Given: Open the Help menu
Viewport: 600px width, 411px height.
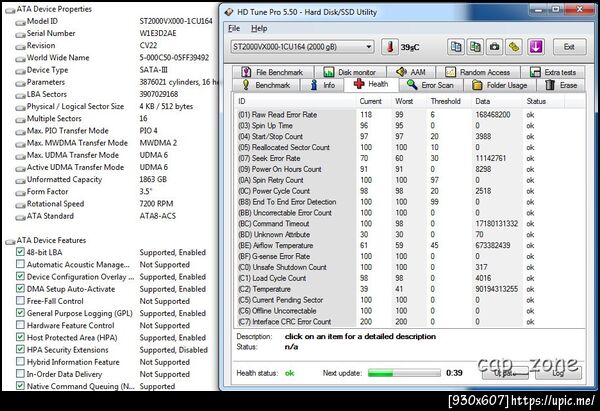Looking at the screenshot, I should coord(259,28).
